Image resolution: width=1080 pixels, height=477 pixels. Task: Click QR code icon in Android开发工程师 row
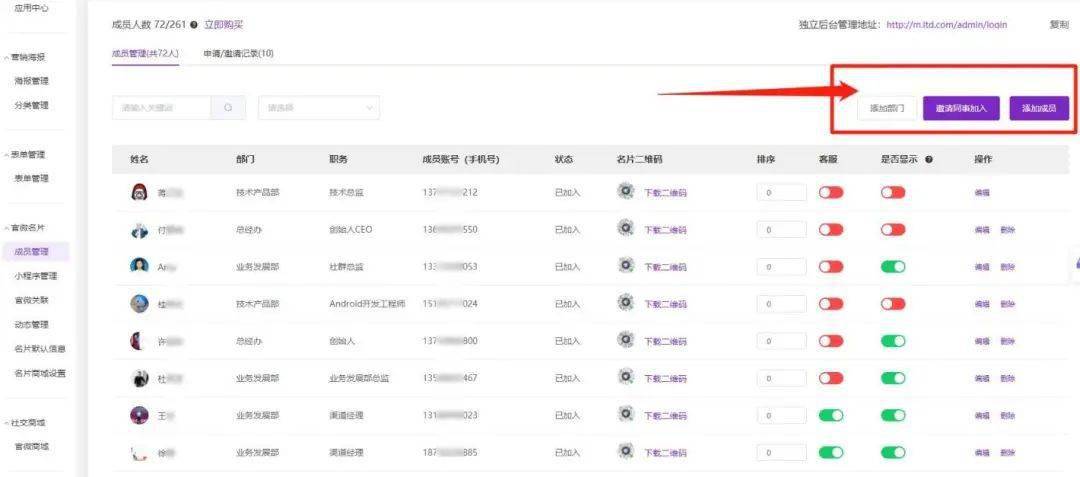[625, 303]
